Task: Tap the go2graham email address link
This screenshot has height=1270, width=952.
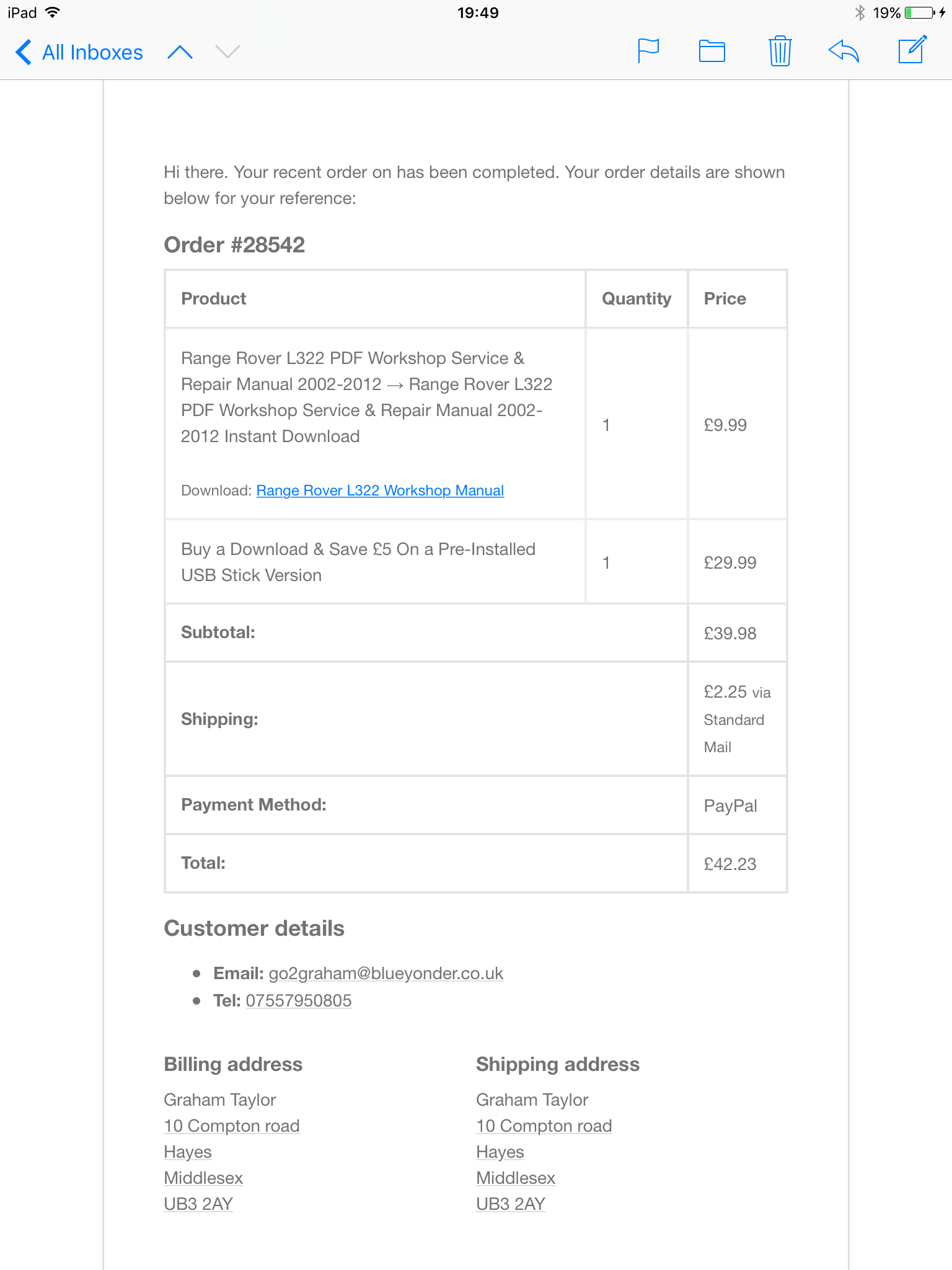Action: coord(386,974)
